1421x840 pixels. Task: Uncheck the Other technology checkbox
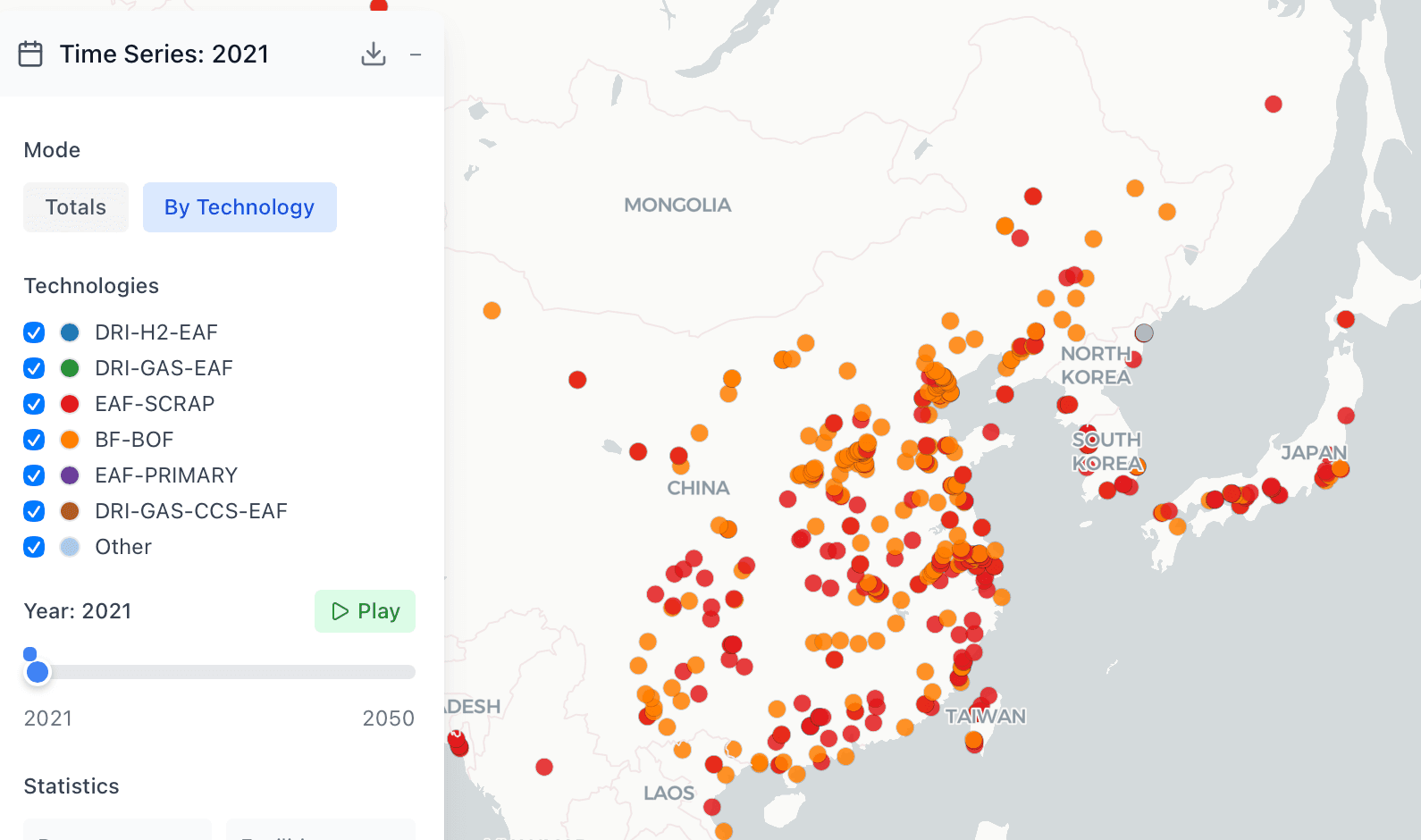coord(34,547)
